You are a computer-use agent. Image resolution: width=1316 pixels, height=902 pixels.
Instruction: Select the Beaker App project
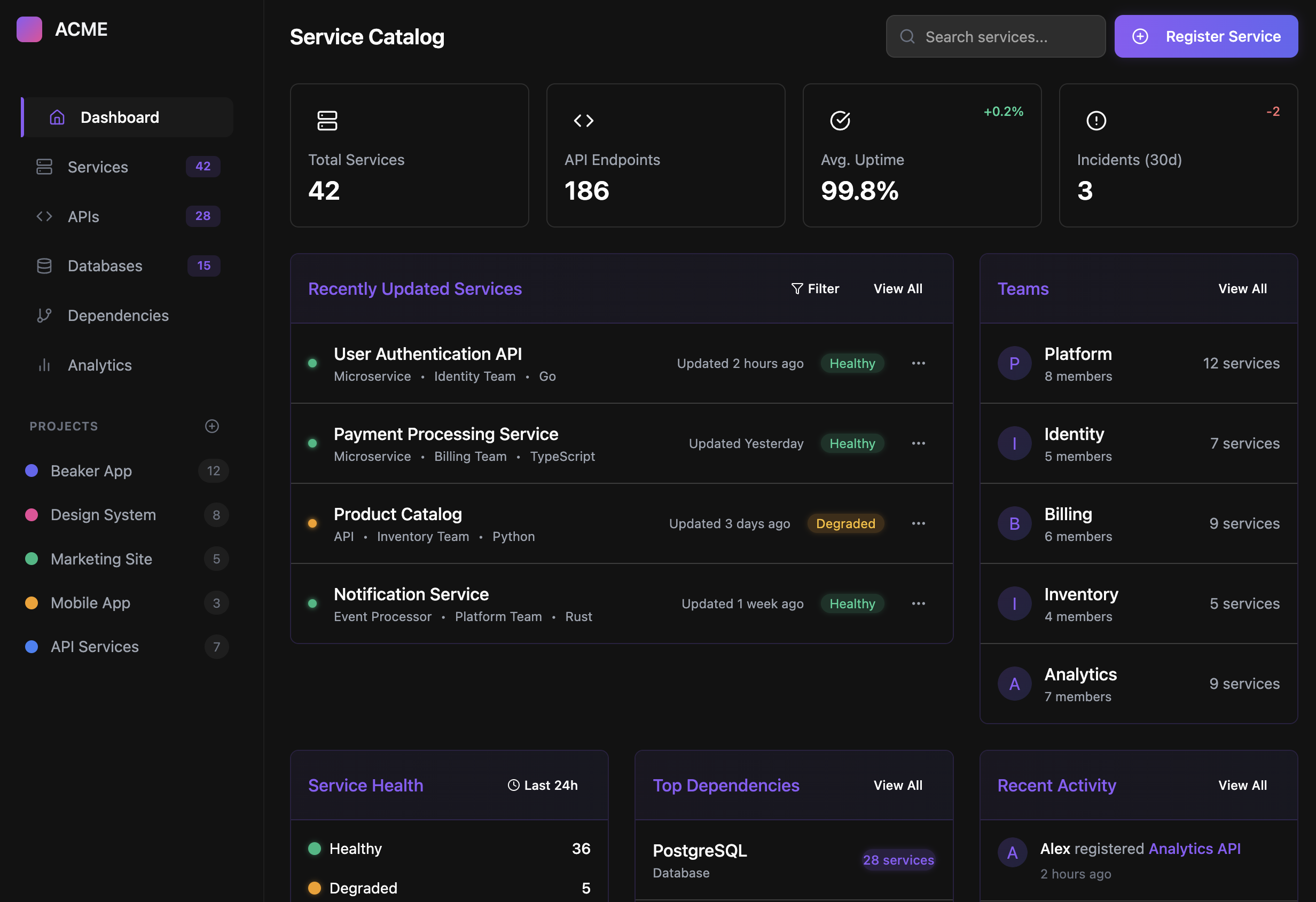[91, 470]
